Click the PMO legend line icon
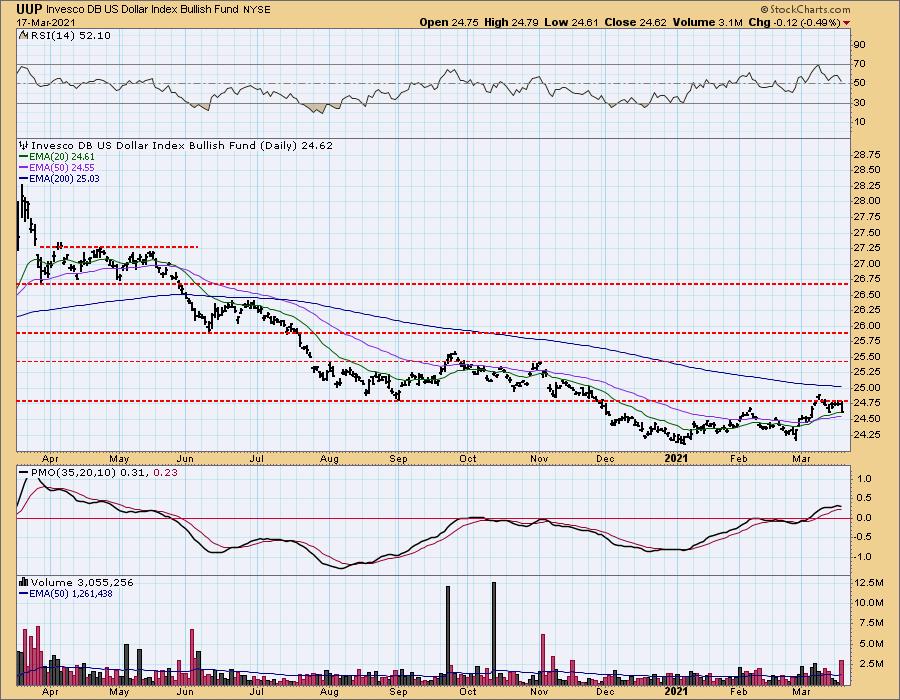This screenshot has height=700, width=900. tap(24, 473)
